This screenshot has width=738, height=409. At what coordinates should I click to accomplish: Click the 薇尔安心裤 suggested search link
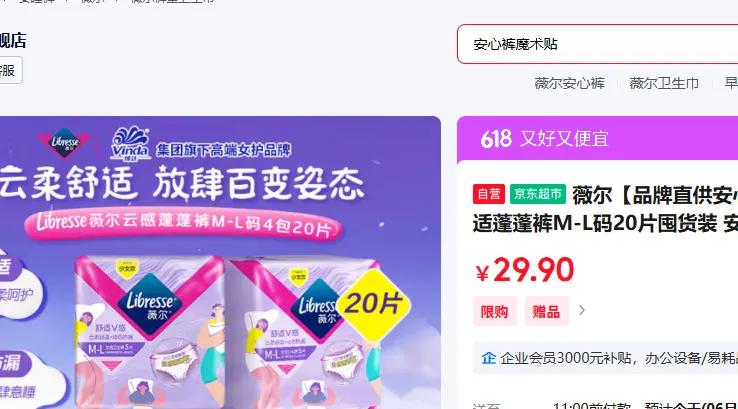tap(569, 83)
